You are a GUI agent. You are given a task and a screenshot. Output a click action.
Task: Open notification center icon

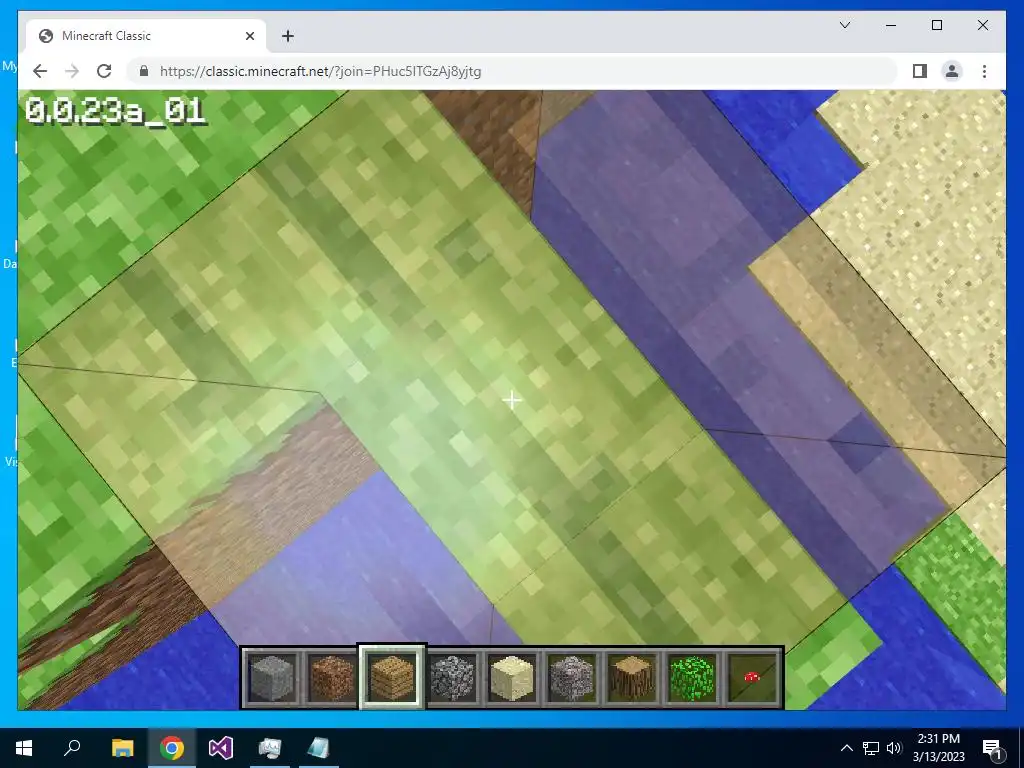992,748
